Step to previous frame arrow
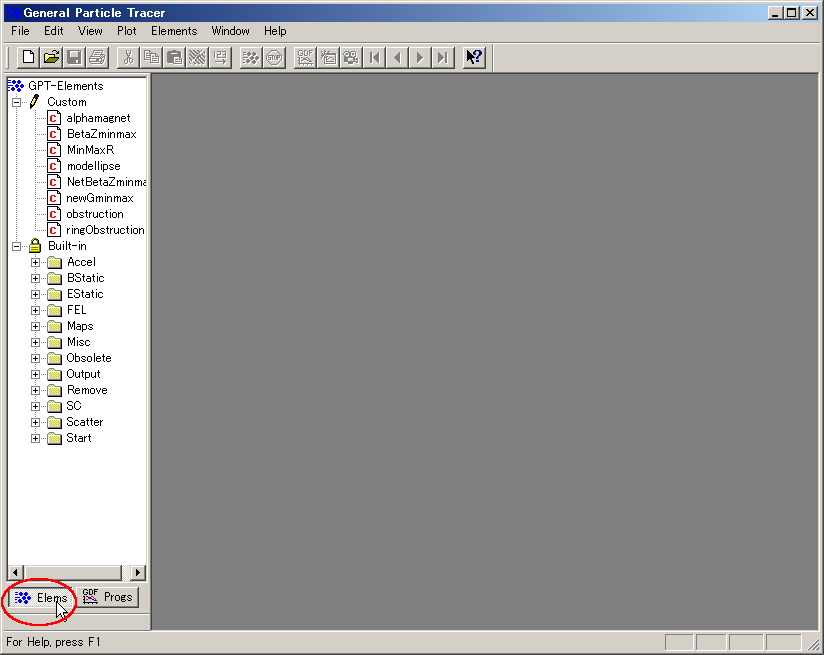Image resolution: width=824 pixels, height=655 pixels. pyautogui.click(x=397, y=57)
